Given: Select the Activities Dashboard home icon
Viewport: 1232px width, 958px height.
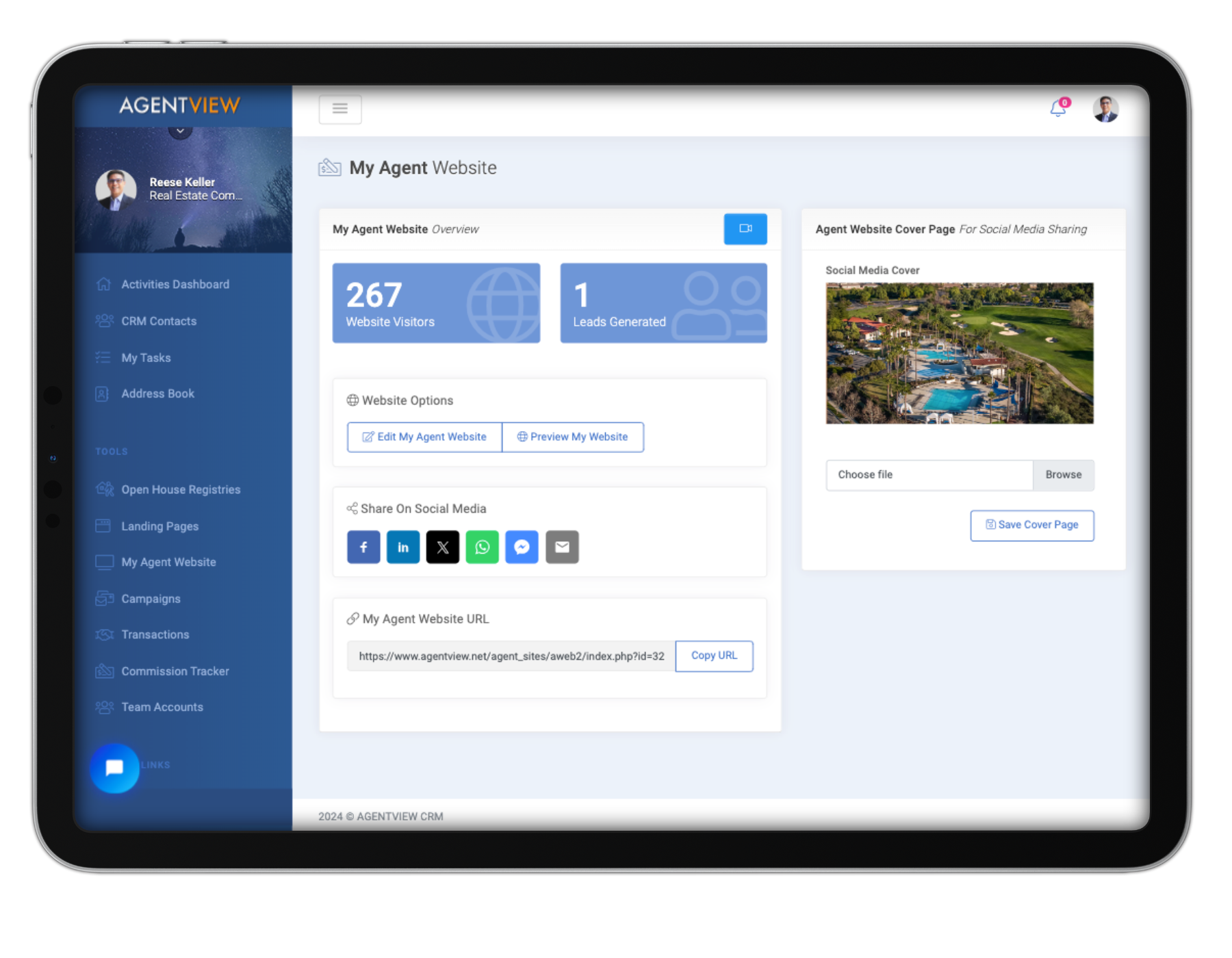Looking at the screenshot, I should point(104,284).
